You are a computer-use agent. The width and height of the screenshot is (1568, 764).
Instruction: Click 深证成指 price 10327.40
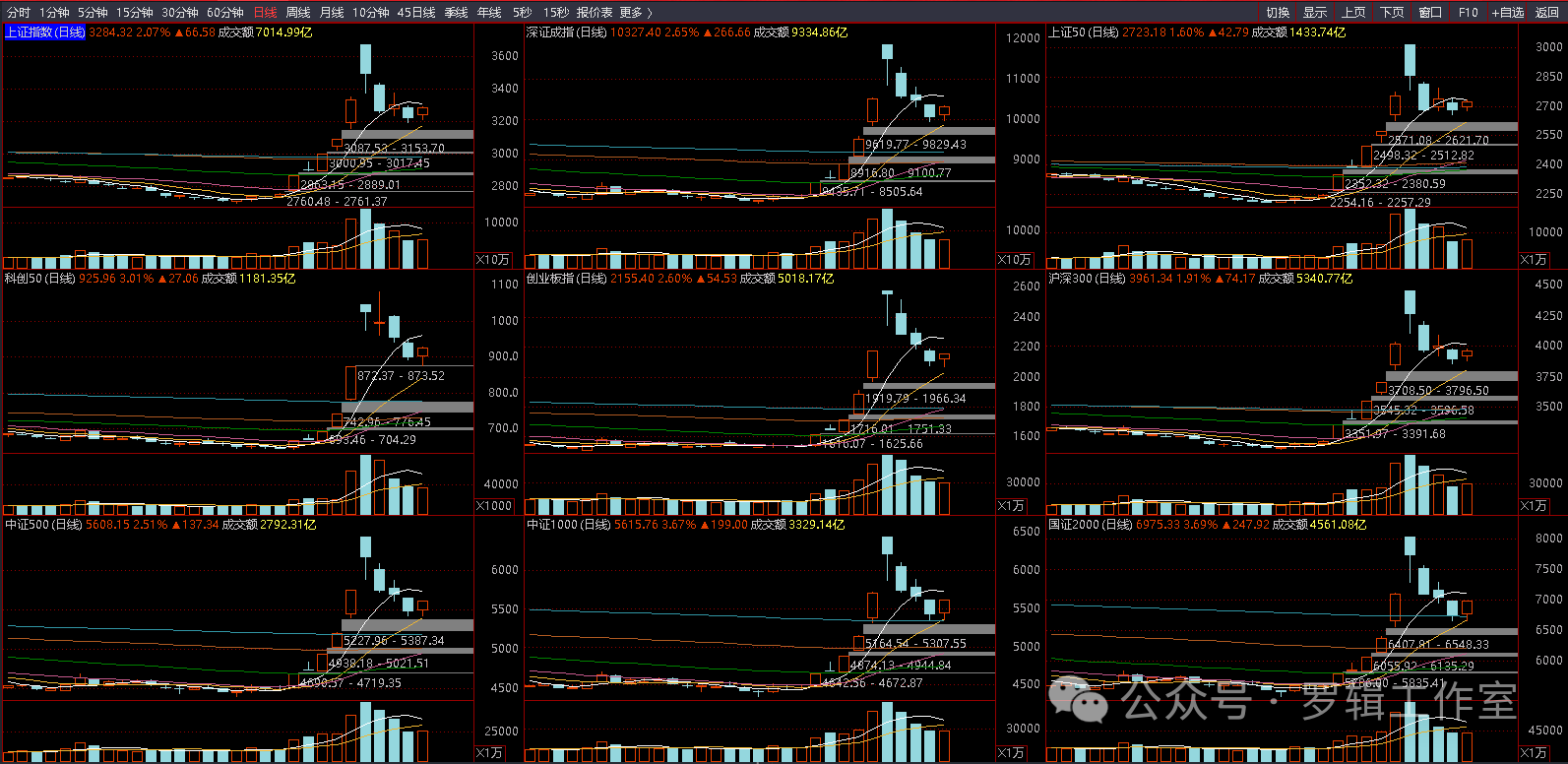click(636, 32)
